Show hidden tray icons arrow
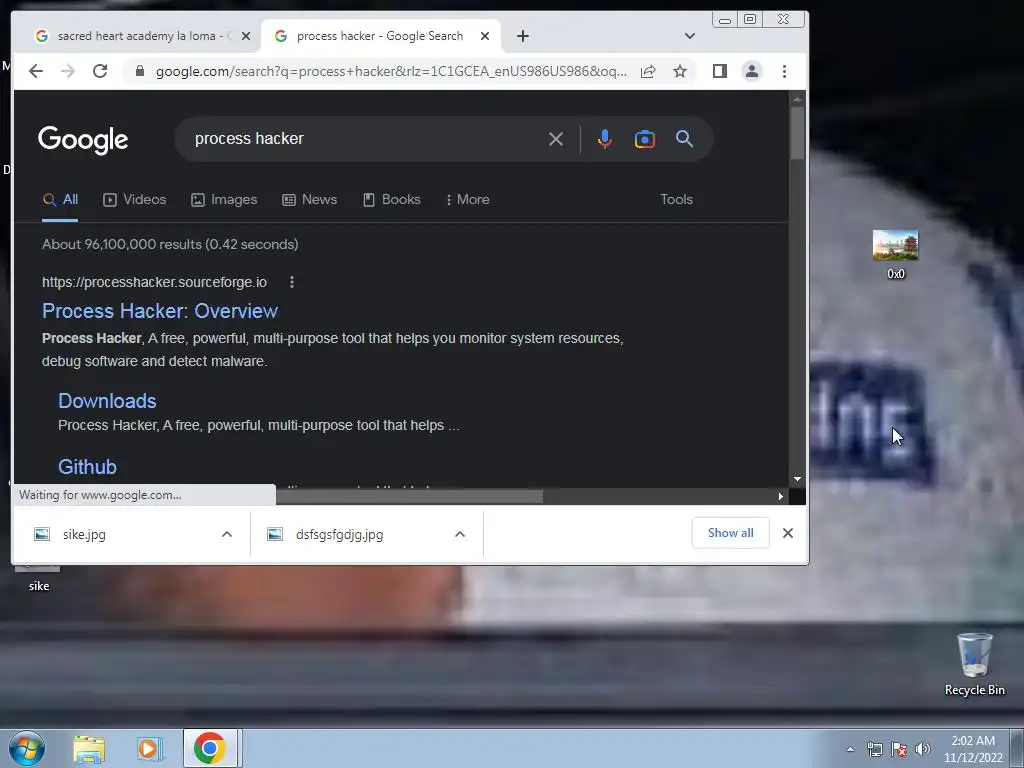The width and height of the screenshot is (1024, 768). [850, 749]
